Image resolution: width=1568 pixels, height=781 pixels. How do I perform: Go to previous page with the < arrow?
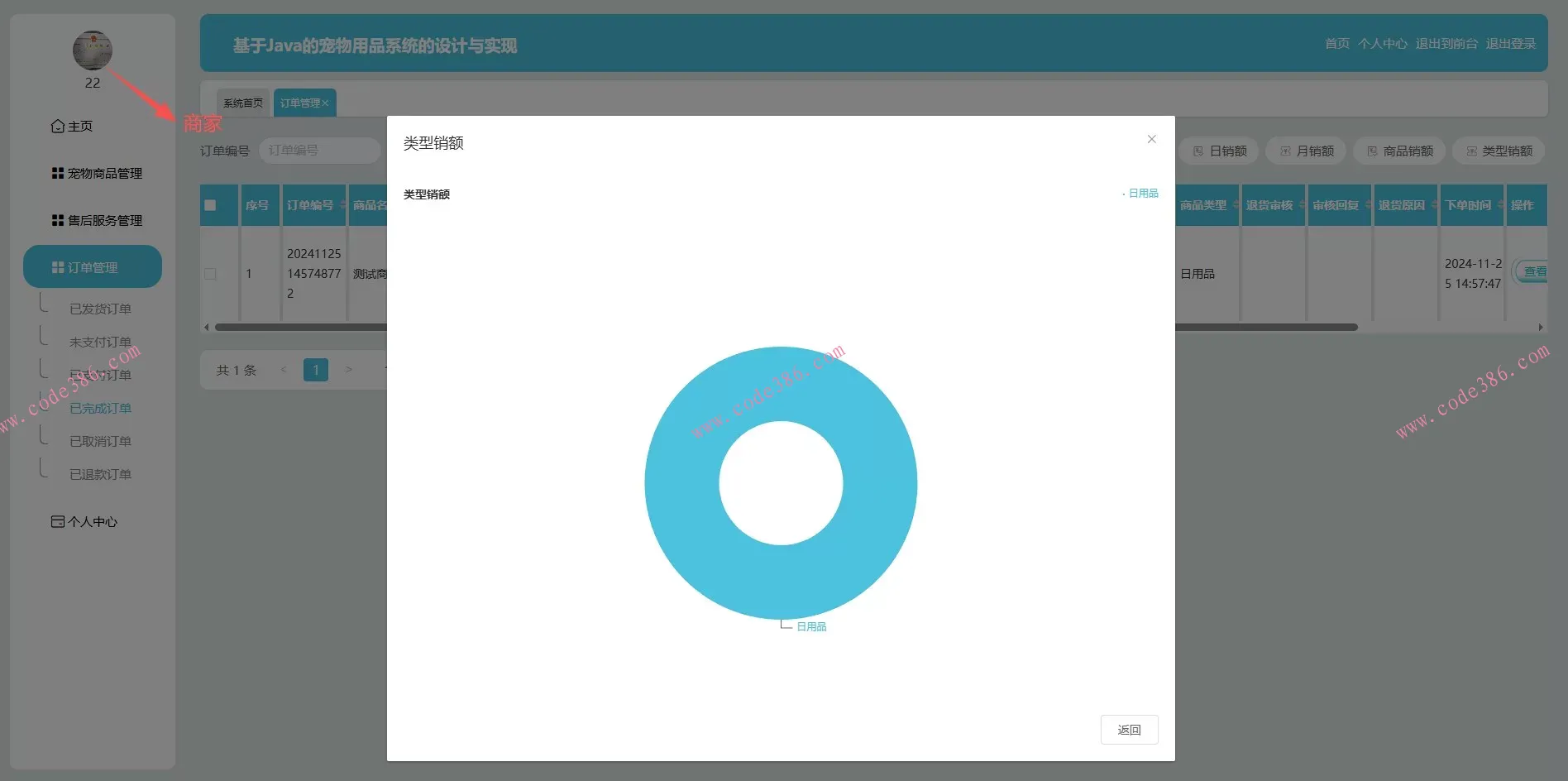point(284,370)
